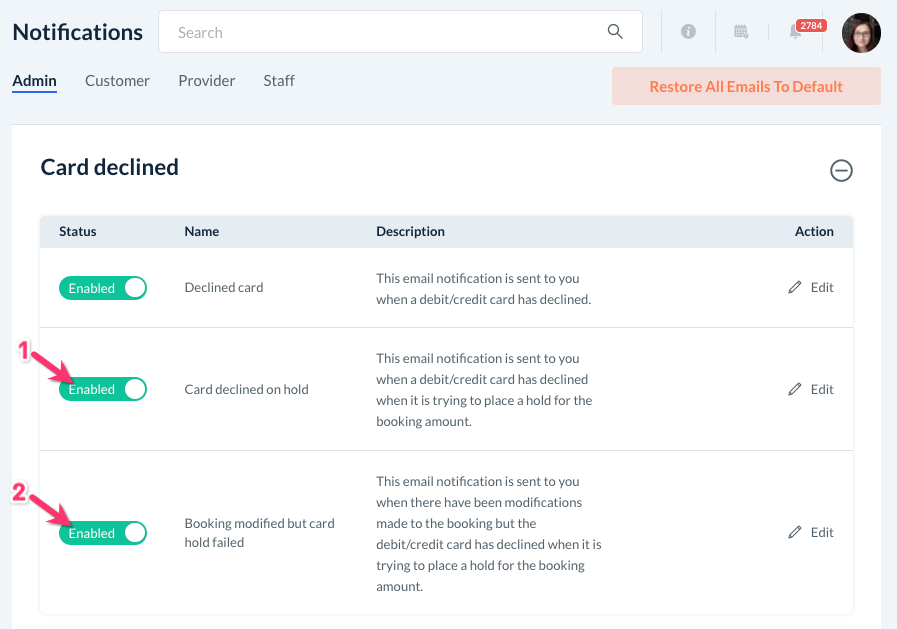Open the user profile avatar

pos(861,33)
